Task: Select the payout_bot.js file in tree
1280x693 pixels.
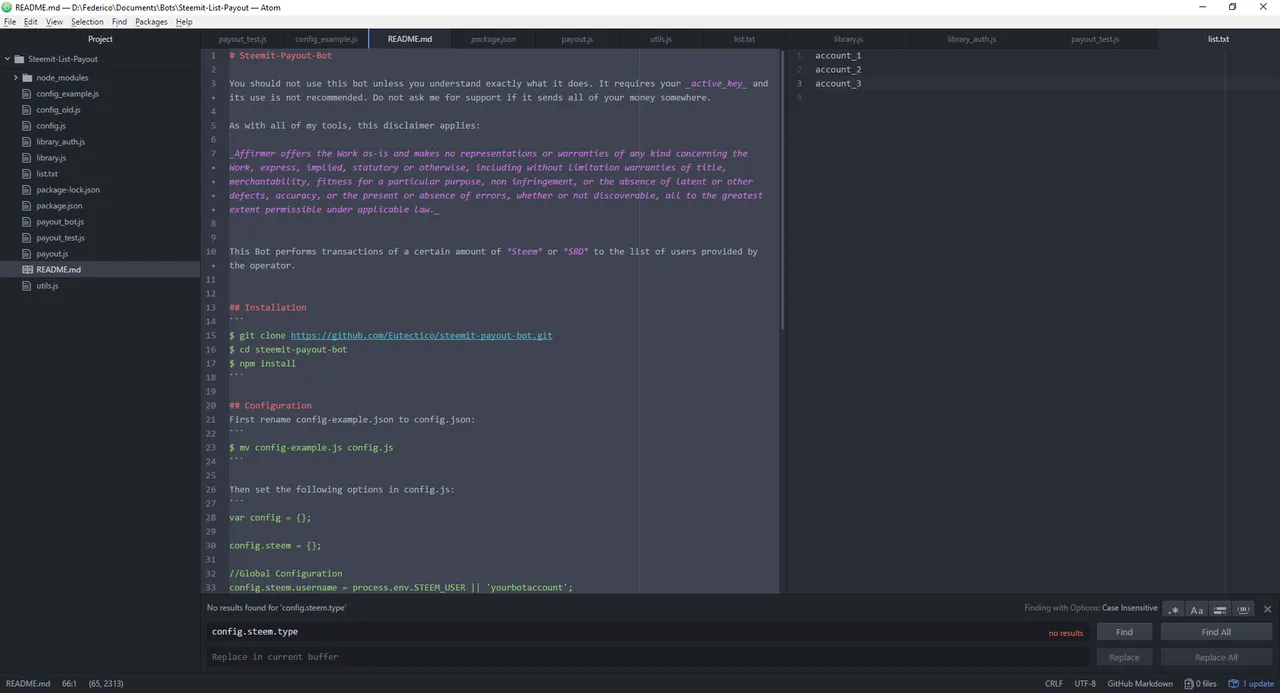Action: click(60, 222)
